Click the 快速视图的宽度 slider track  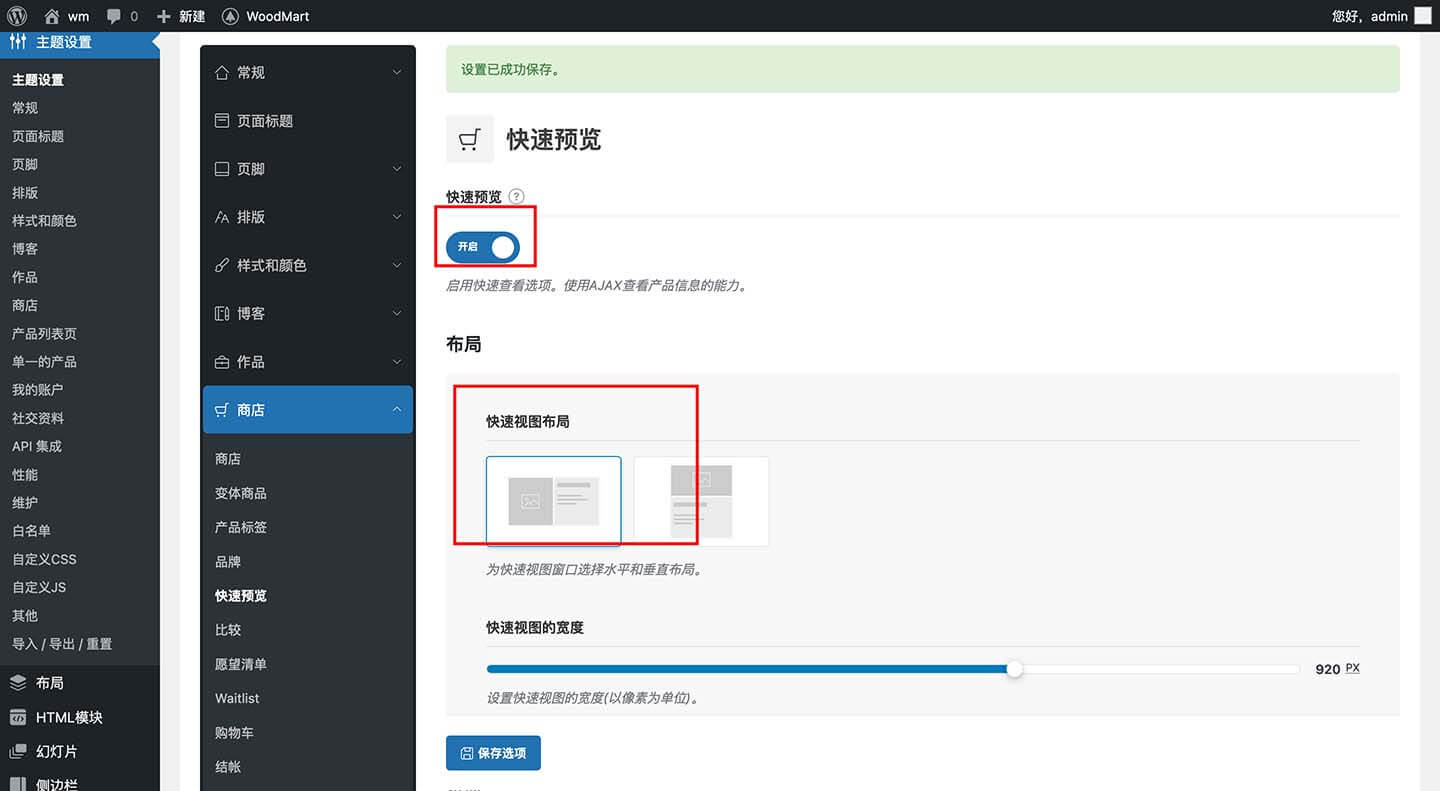tap(893, 669)
